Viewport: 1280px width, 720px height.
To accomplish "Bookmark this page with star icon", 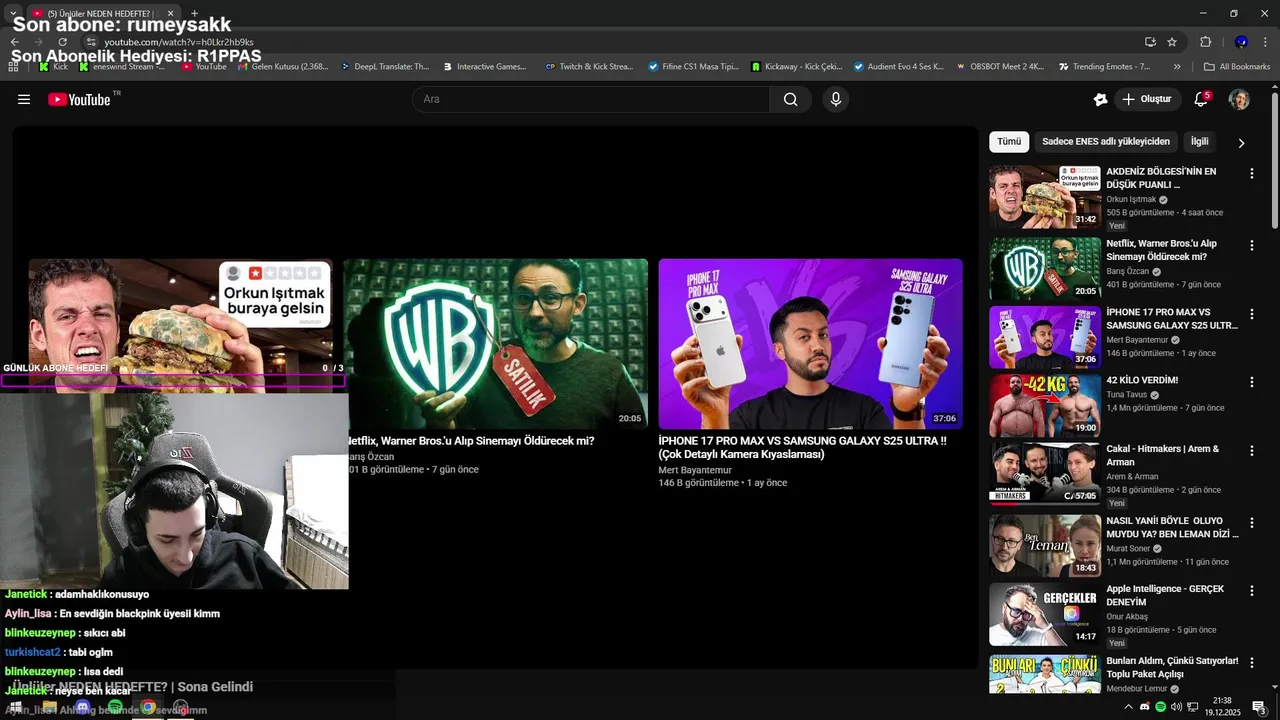I will [1172, 42].
